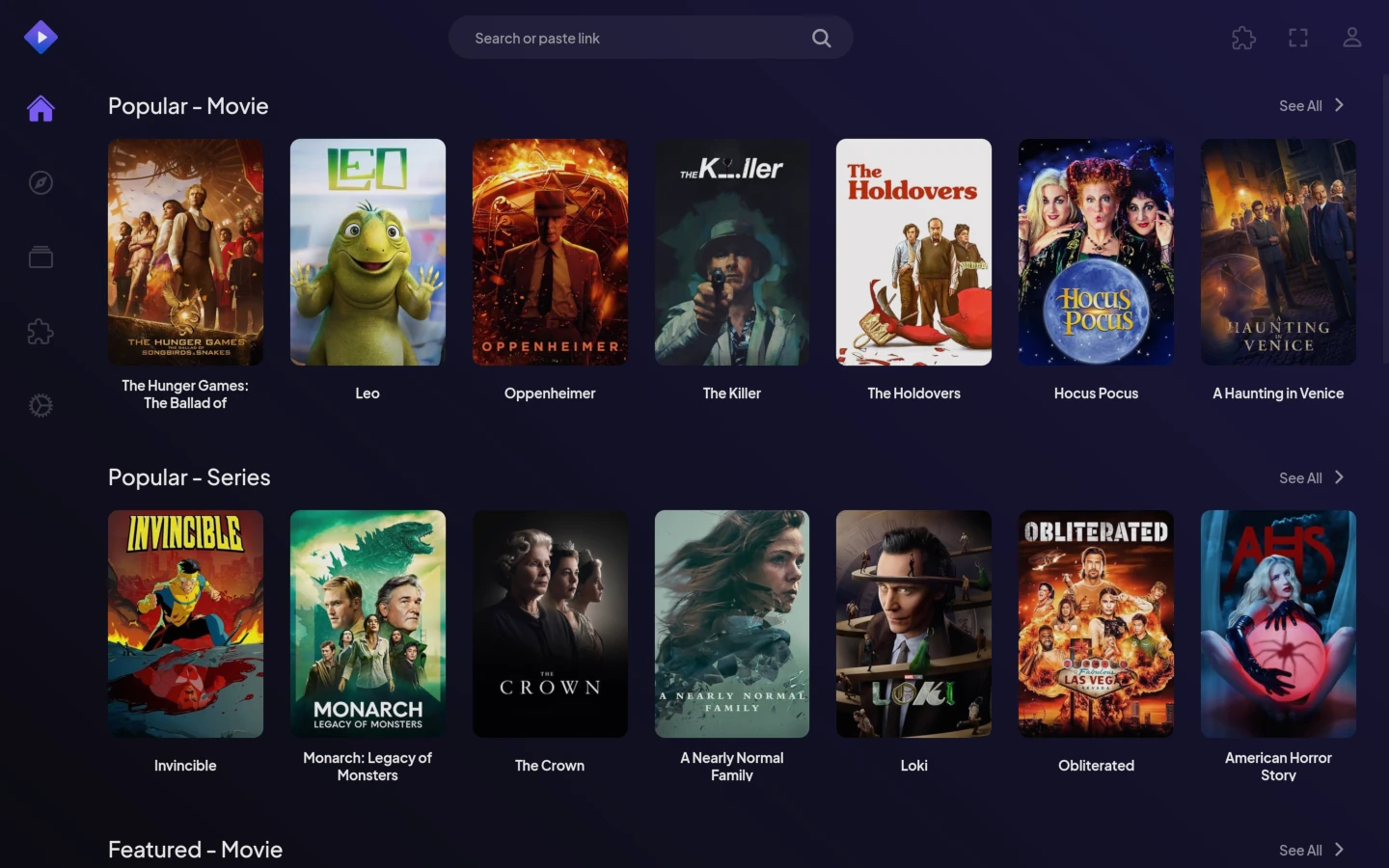Open Addons puzzle icon in sidebar

click(41, 332)
